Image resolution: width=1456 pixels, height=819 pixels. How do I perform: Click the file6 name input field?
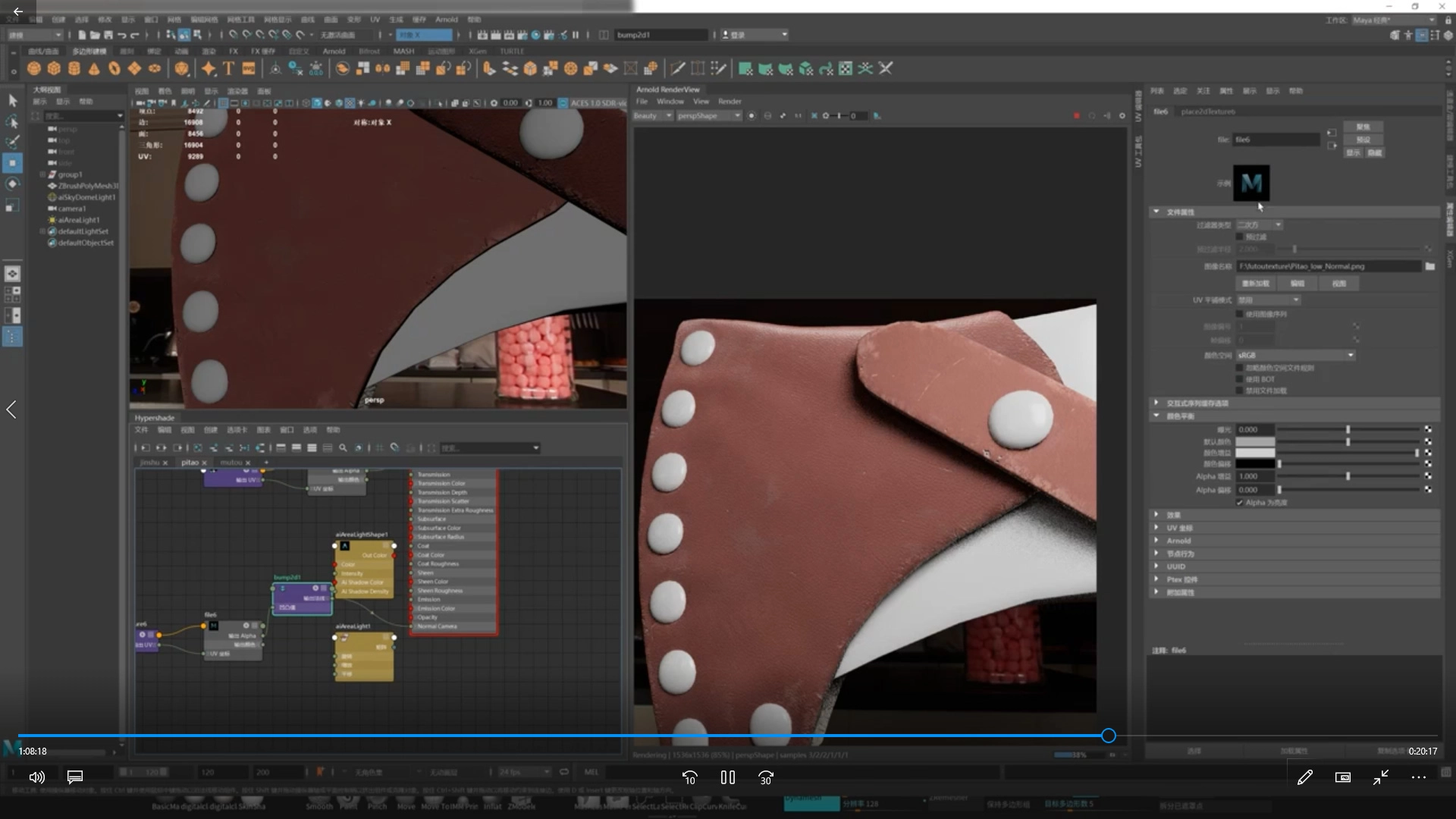point(1276,140)
